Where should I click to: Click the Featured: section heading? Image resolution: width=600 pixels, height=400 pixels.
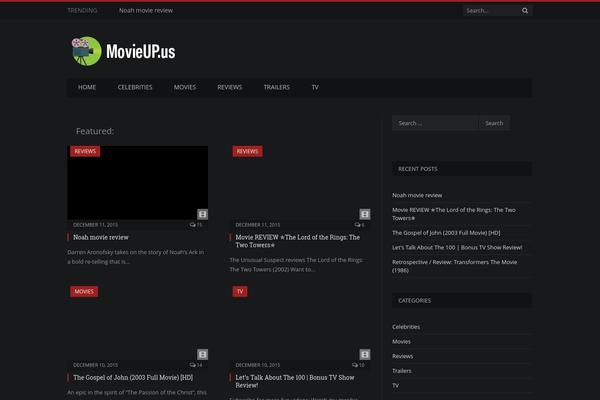tap(95, 131)
